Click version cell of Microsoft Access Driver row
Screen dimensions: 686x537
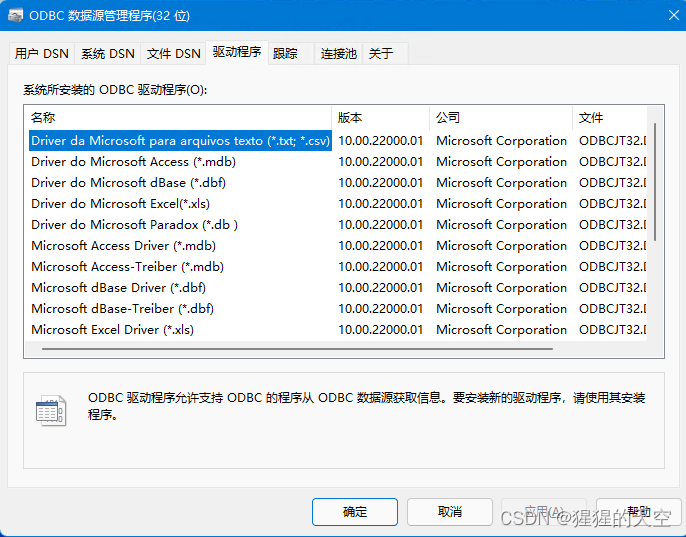tap(380, 246)
